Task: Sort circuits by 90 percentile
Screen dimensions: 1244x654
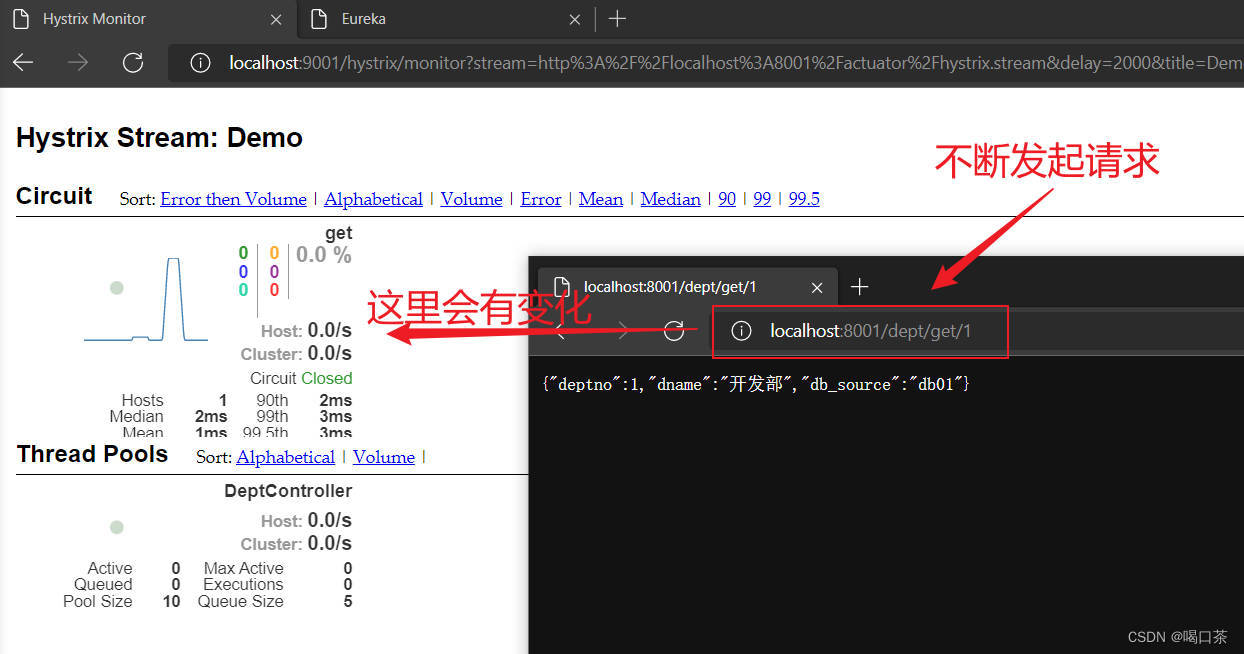Action: point(727,199)
